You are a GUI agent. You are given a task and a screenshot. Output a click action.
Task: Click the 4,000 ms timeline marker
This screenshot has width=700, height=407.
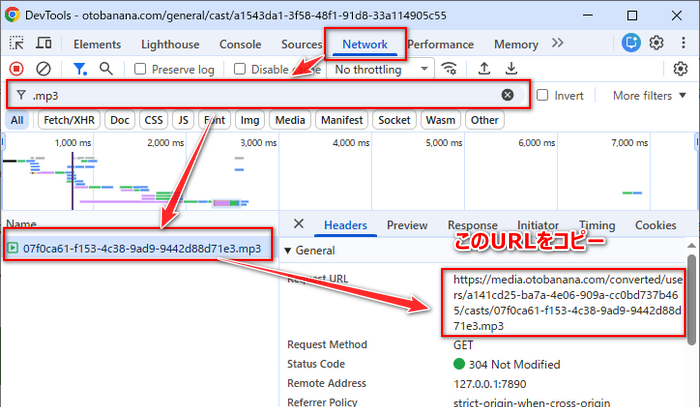click(x=350, y=143)
